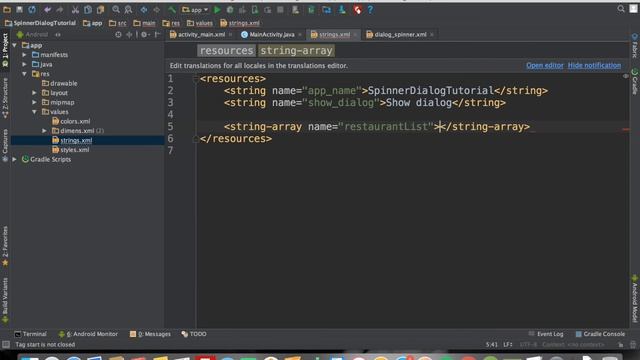
Task: Click the red Fabric toolbar icon
Action: 358,9
